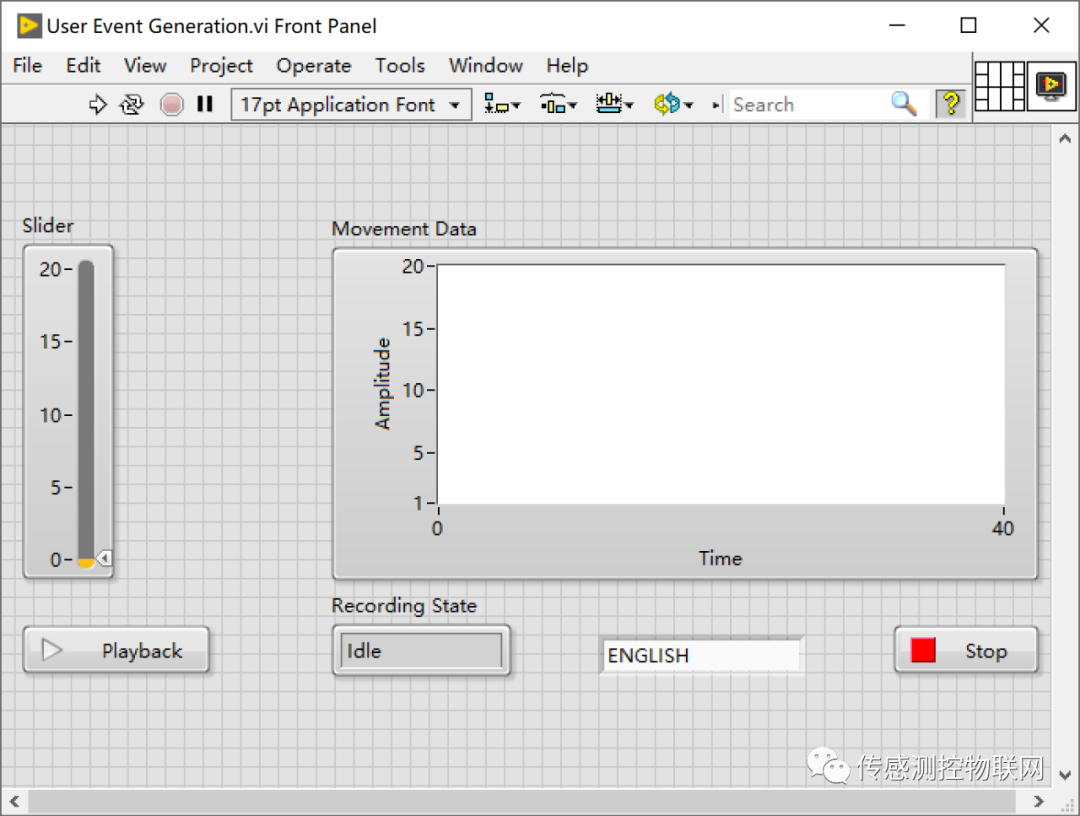Click the vertical scrollbar up arrow
Image resolution: width=1080 pixels, height=816 pixels.
point(1065,138)
